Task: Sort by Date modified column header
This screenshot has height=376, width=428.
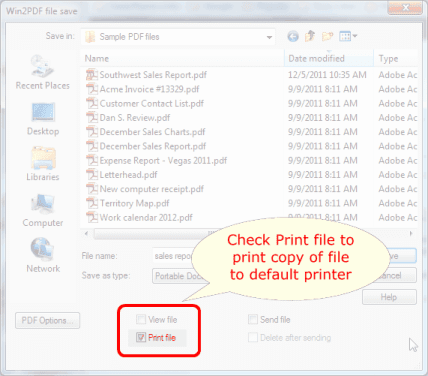Action: pos(329,59)
